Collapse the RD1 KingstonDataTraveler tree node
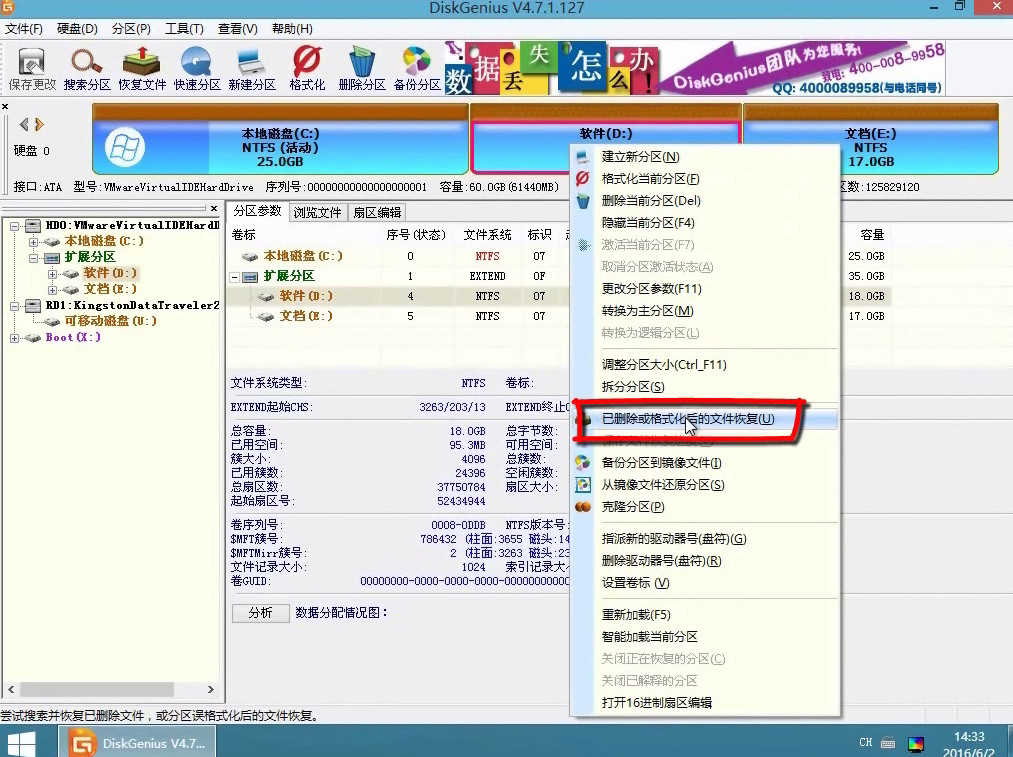This screenshot has width=1013, height=757. click(14, 306)
